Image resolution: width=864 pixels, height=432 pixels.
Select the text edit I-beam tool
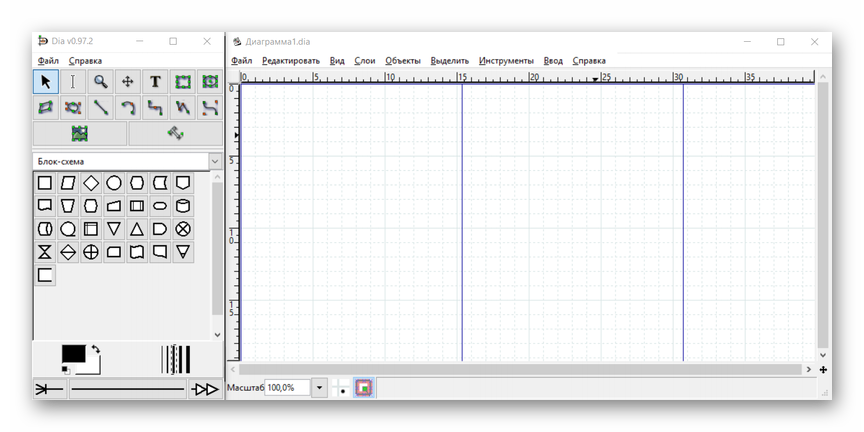point(73,82)
